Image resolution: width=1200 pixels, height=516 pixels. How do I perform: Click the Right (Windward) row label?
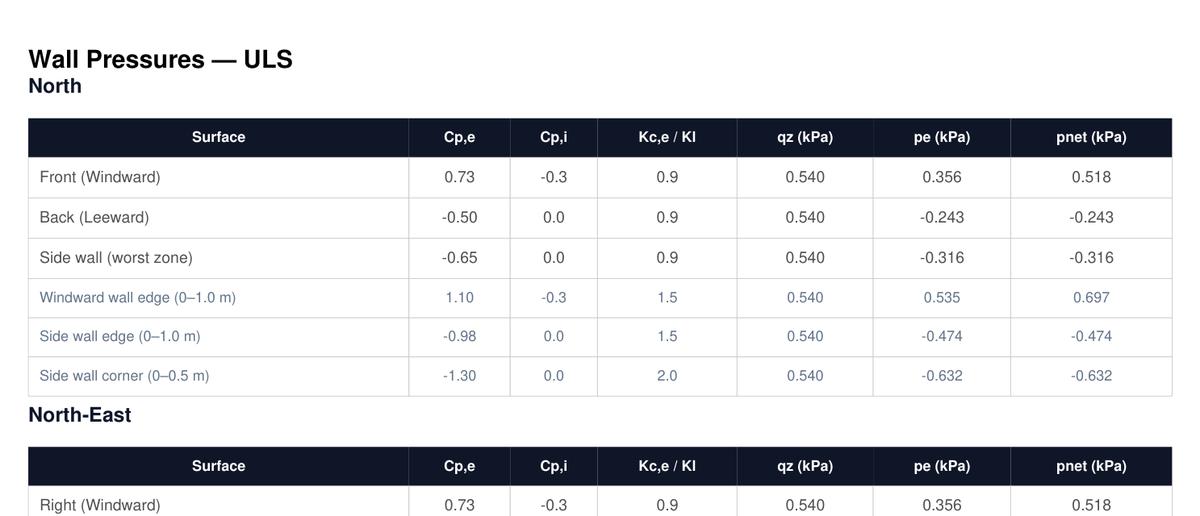pyautogui.click(x=100, y=505)
